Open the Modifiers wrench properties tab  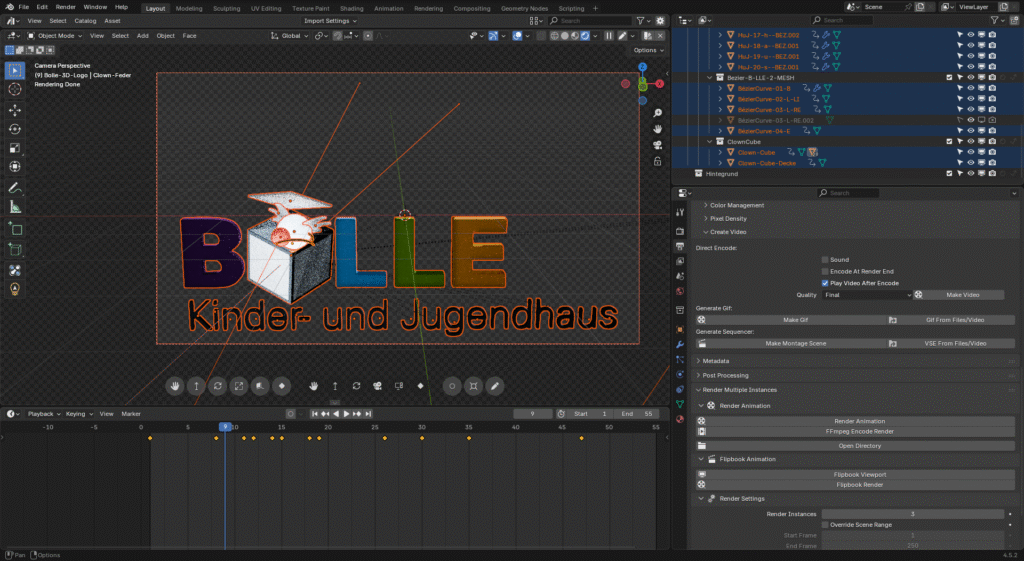coord(680,344)
